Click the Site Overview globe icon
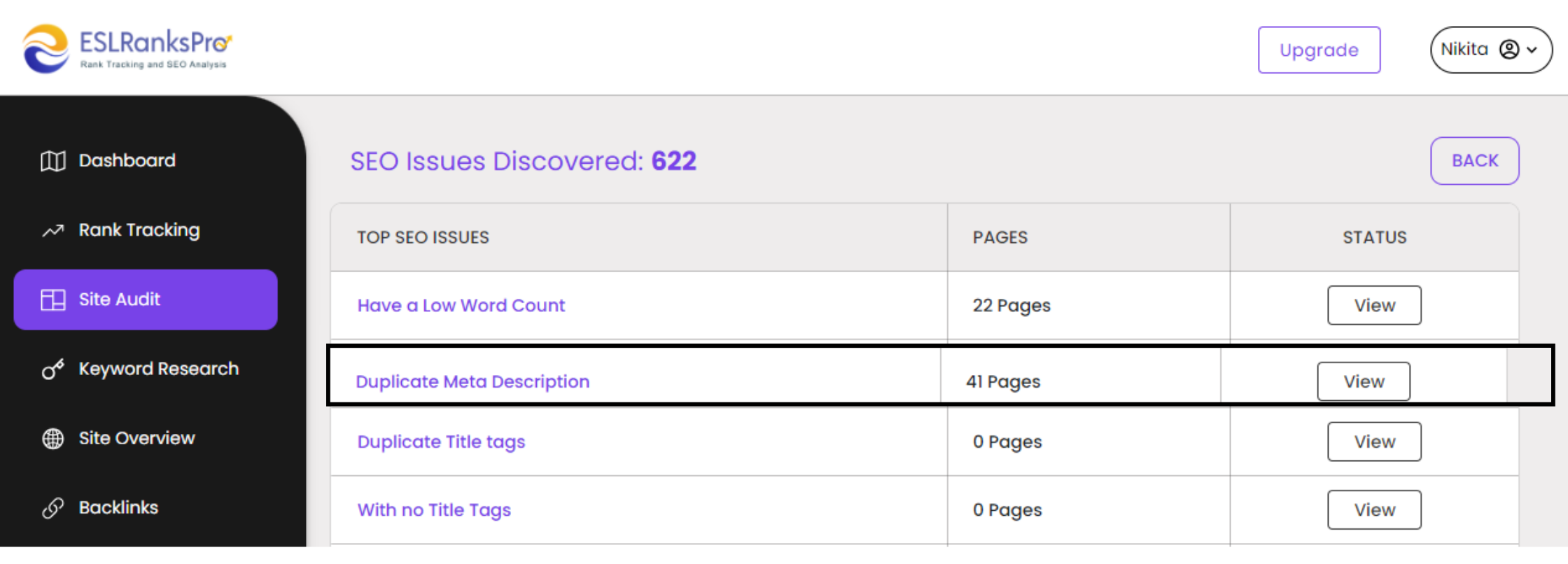1568x564 pixels. coord(53,439)
